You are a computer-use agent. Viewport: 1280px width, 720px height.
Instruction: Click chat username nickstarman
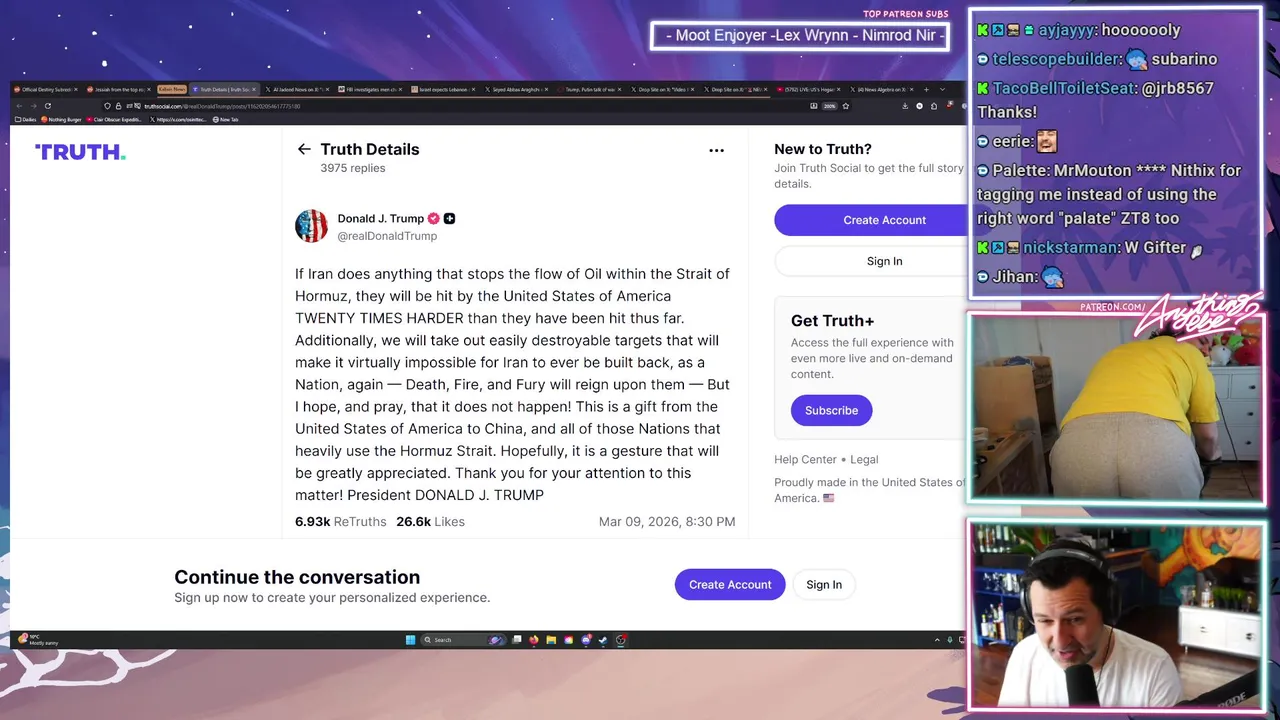tap(1071, 247)
